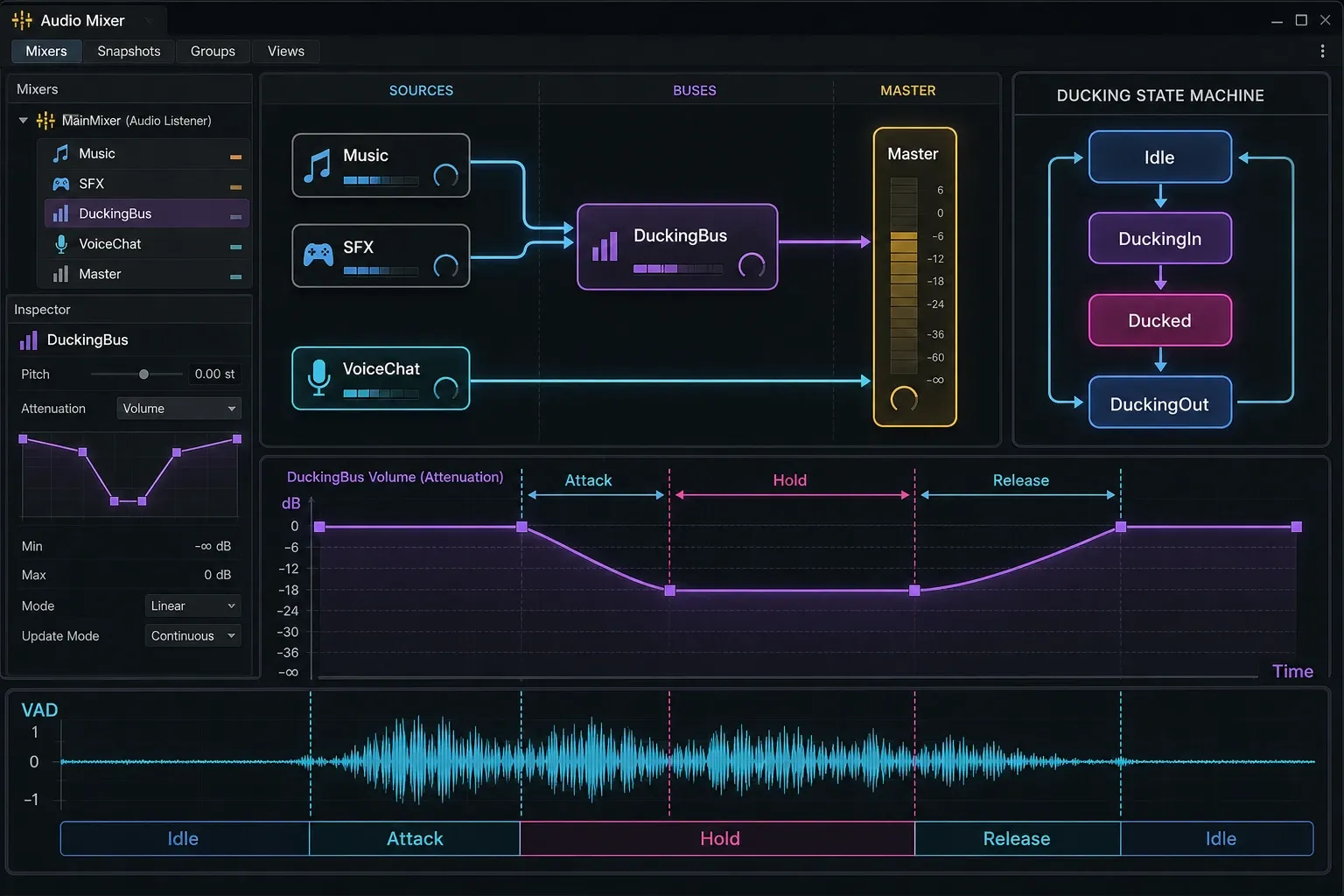1344x896 pixels.
Task: Click the bars icon on DuckingBus bus node
Action: tap(605, 247)
